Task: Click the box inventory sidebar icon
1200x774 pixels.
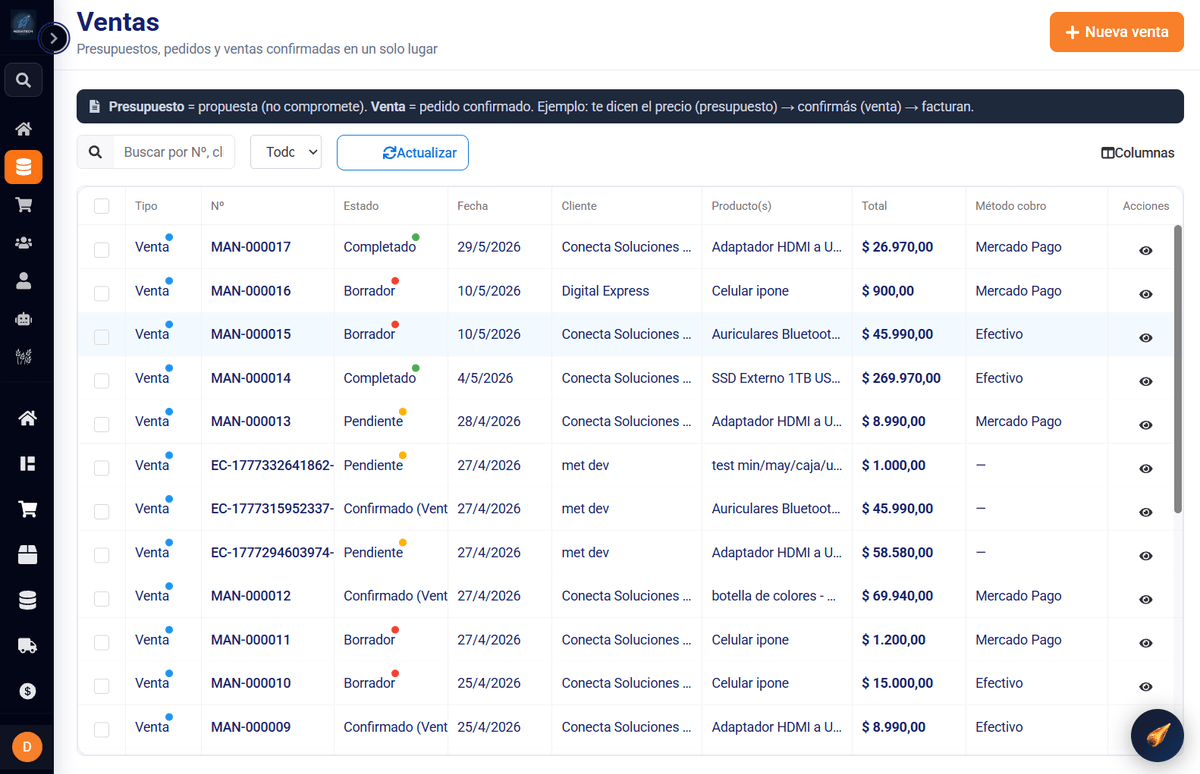Action: pyautogui.click(x=27, y=555)
